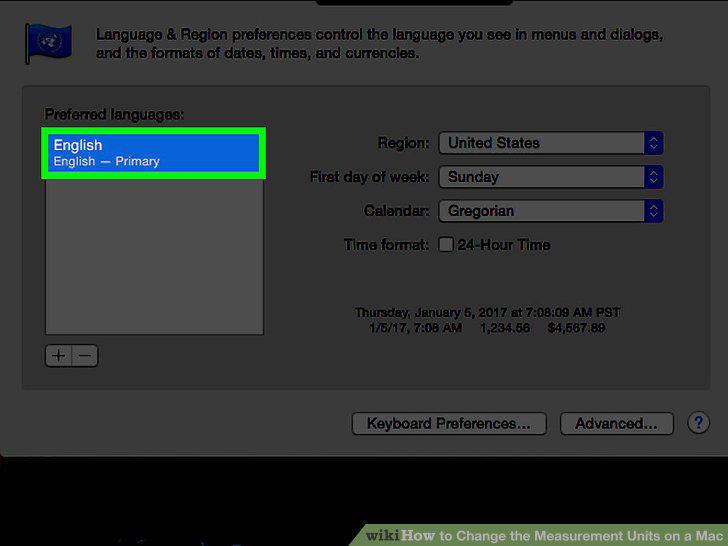Click the How to Change the Measurement Units title
Image resolution: width=728 pixels, height=546 pixels.
(564, 535)
